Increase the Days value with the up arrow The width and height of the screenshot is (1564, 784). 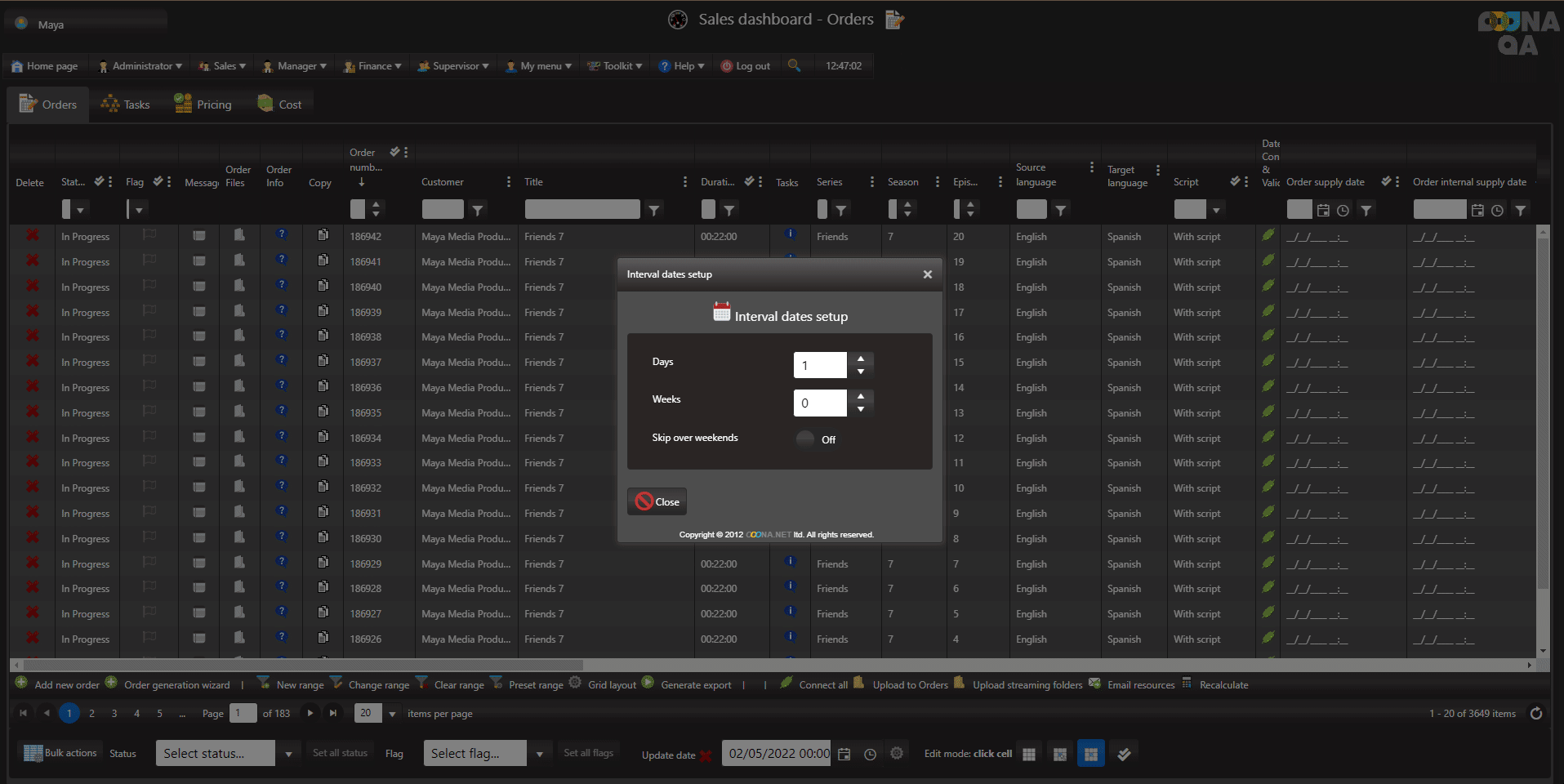point(861,359)
